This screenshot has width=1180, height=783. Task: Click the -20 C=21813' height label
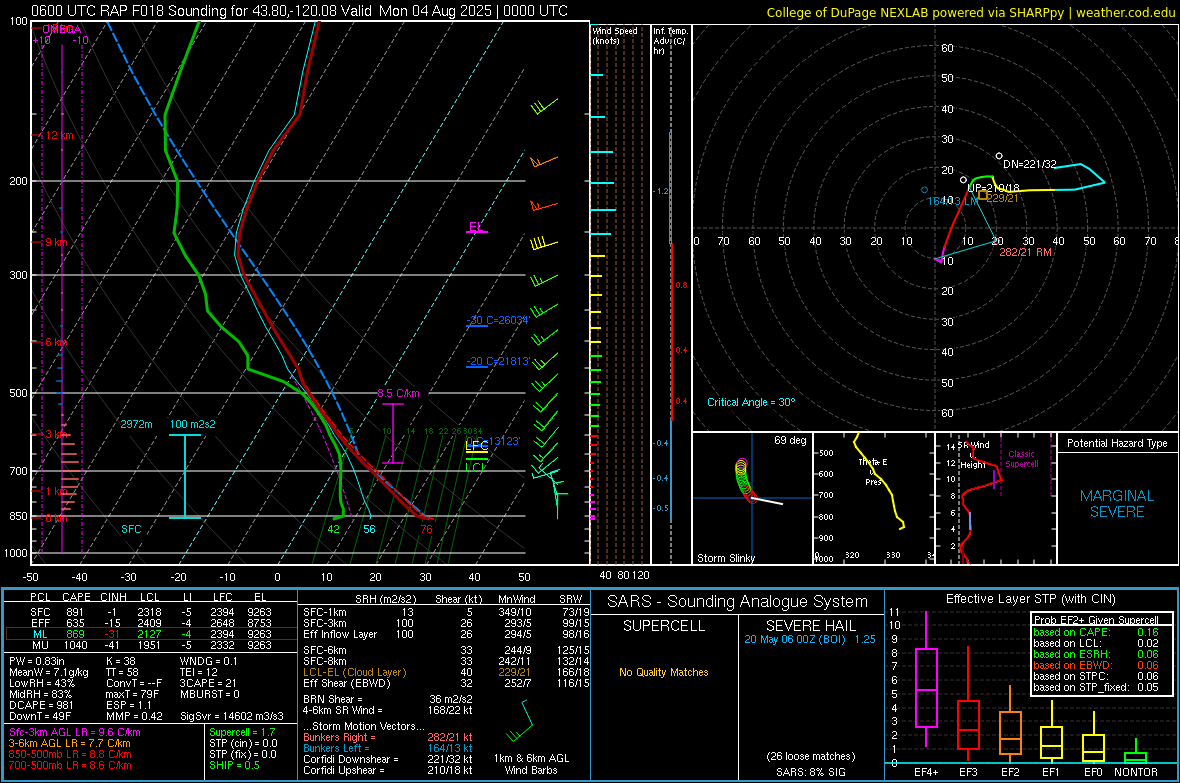[x=498, y=361]
